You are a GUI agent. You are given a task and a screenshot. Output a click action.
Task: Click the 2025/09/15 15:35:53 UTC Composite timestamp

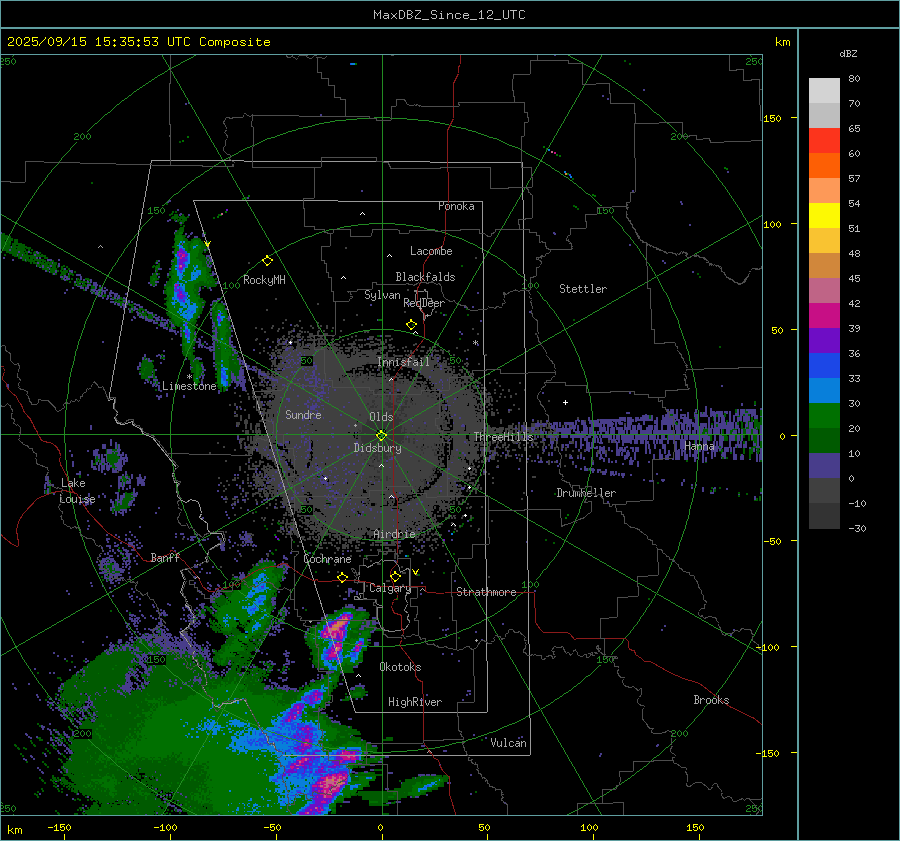(x=138, y=42)
